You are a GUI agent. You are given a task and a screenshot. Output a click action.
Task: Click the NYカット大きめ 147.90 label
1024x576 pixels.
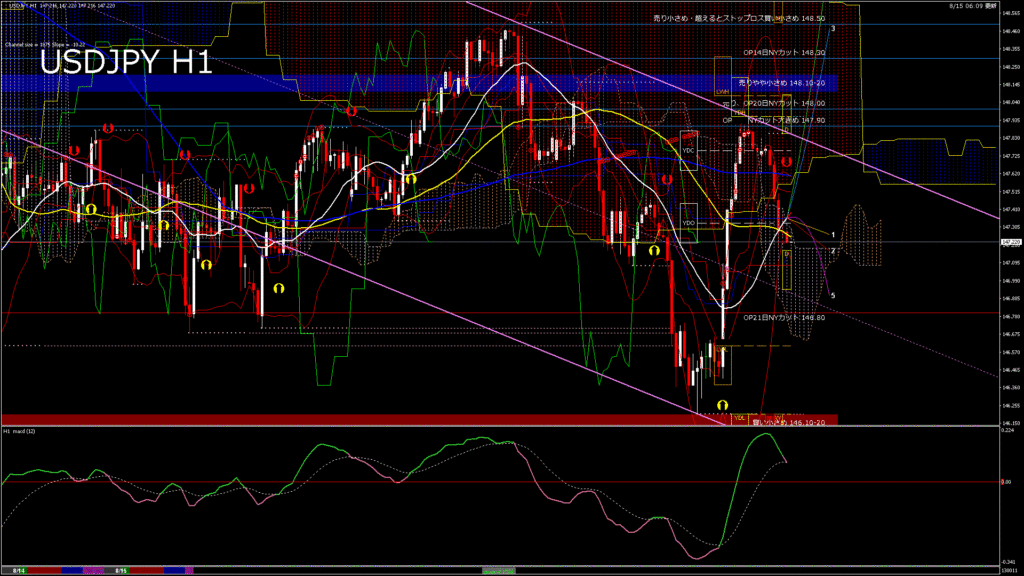(x=786, y=120)
